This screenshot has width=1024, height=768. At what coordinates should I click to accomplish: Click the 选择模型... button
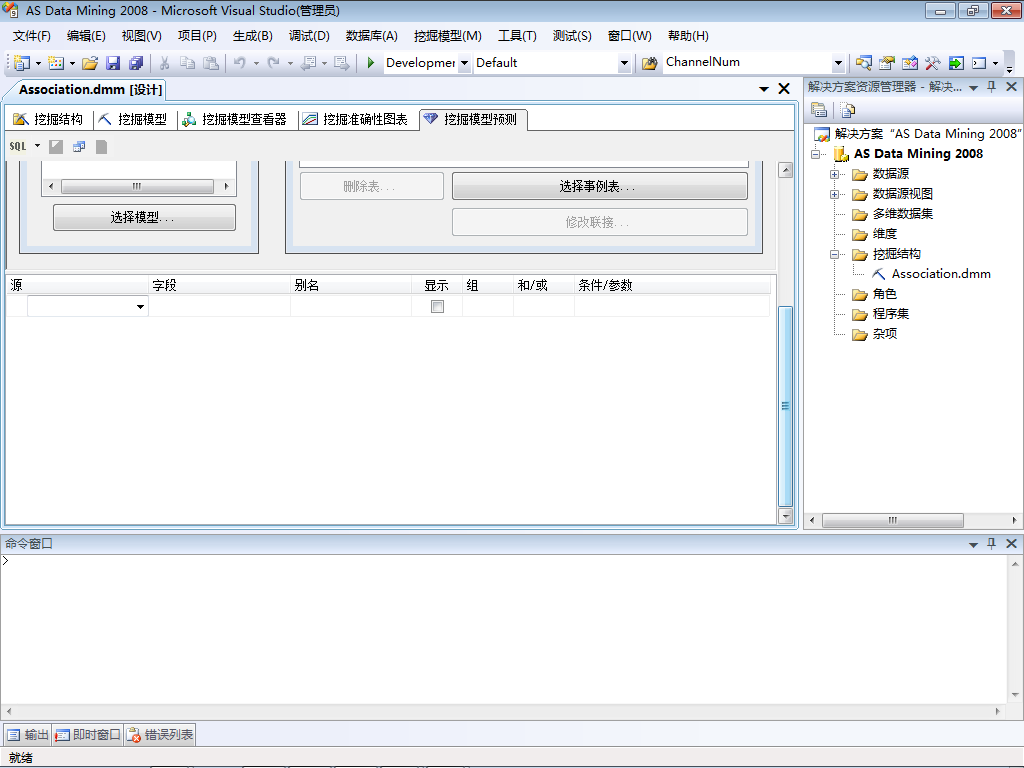[x=144, y=217]
